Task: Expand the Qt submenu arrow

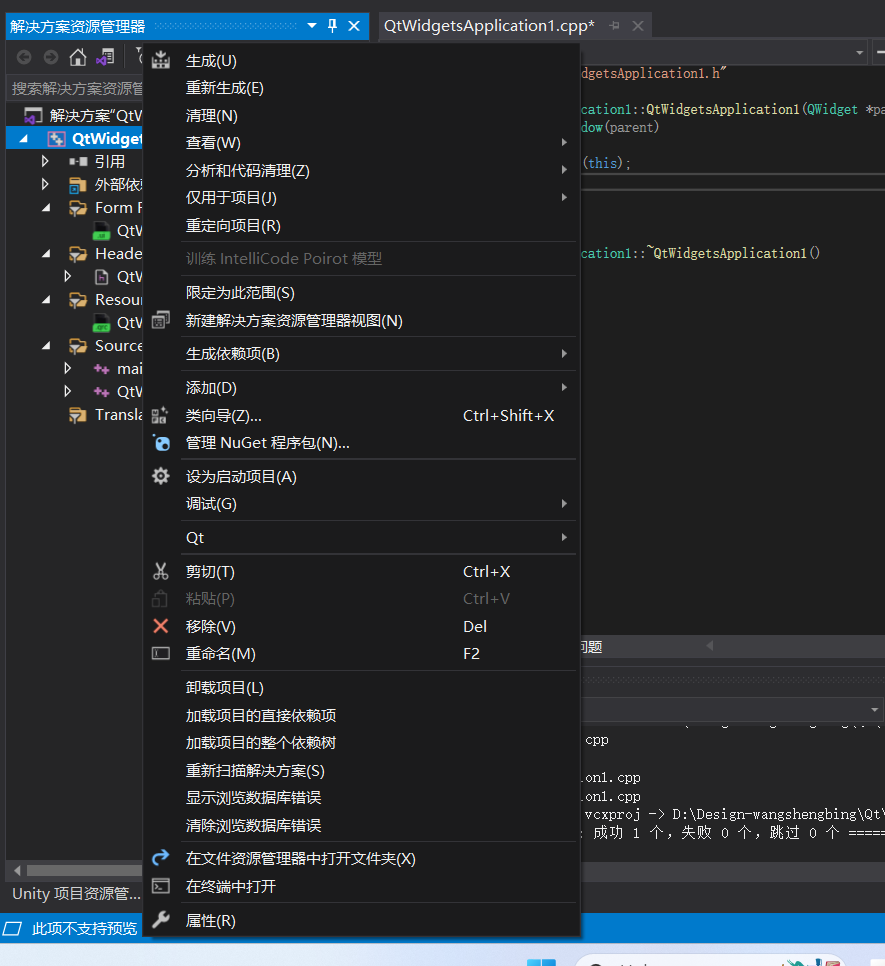Action: point(564,537)
